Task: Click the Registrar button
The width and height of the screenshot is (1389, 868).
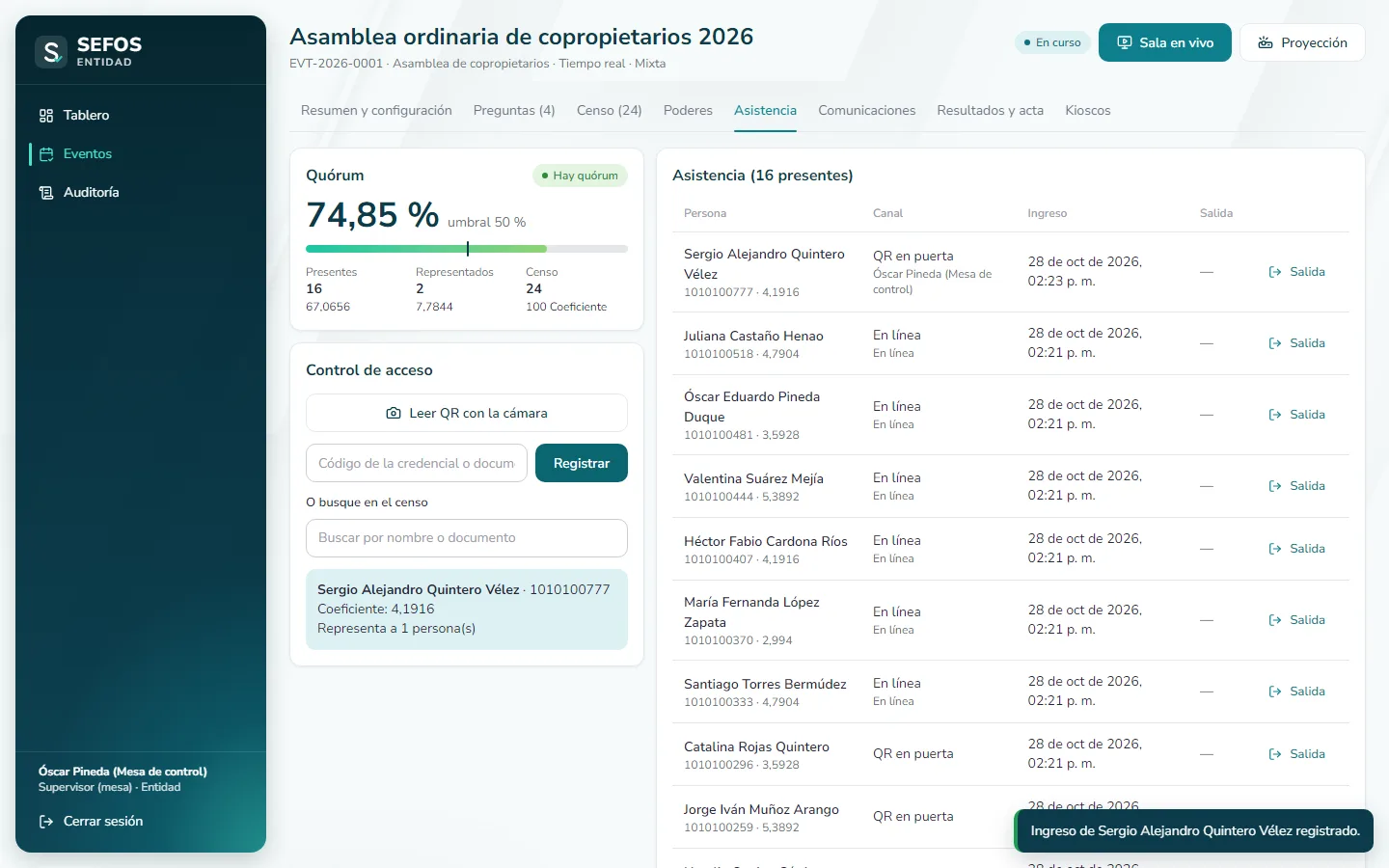Action: click(582, 463)
